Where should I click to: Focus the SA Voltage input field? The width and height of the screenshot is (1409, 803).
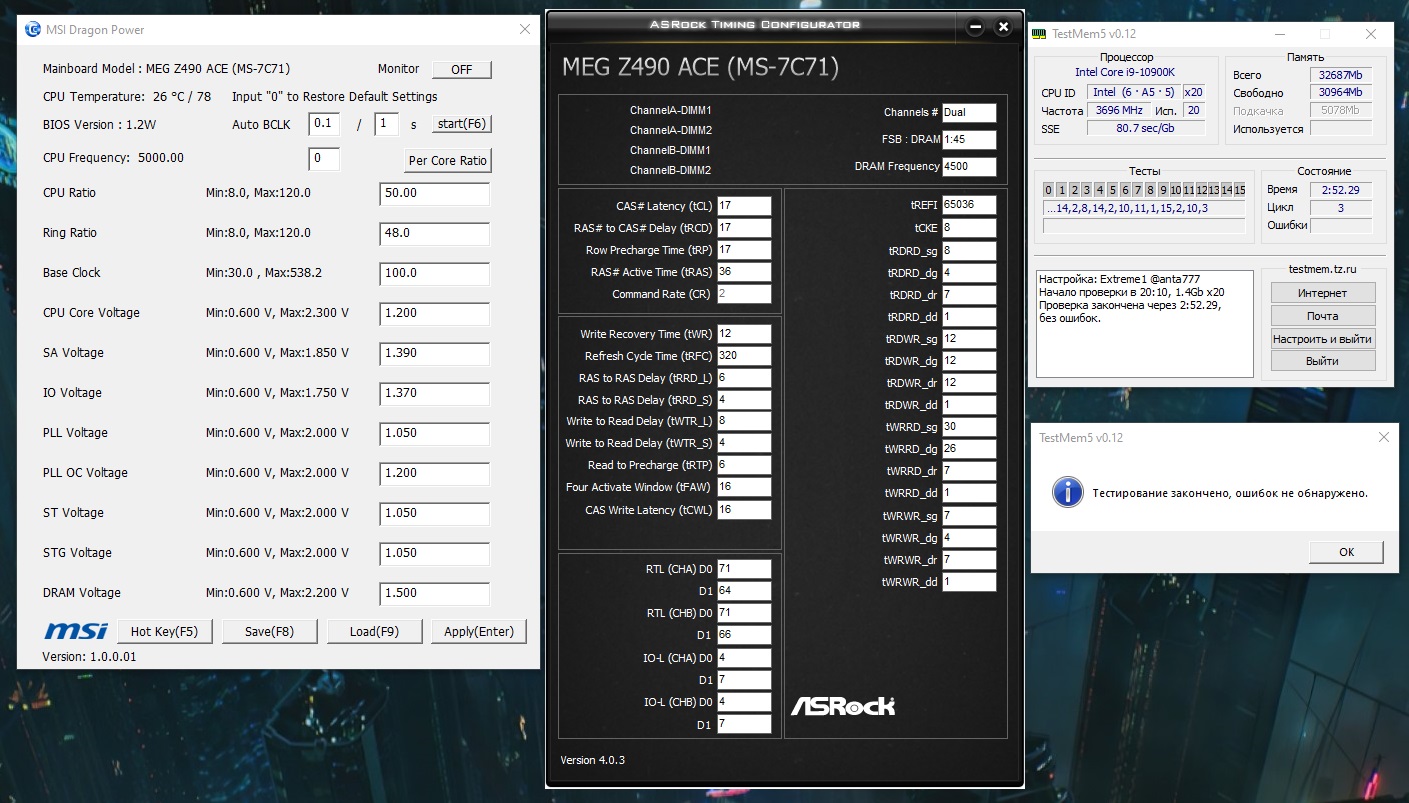pyautogui.click(x=435, y=354)
